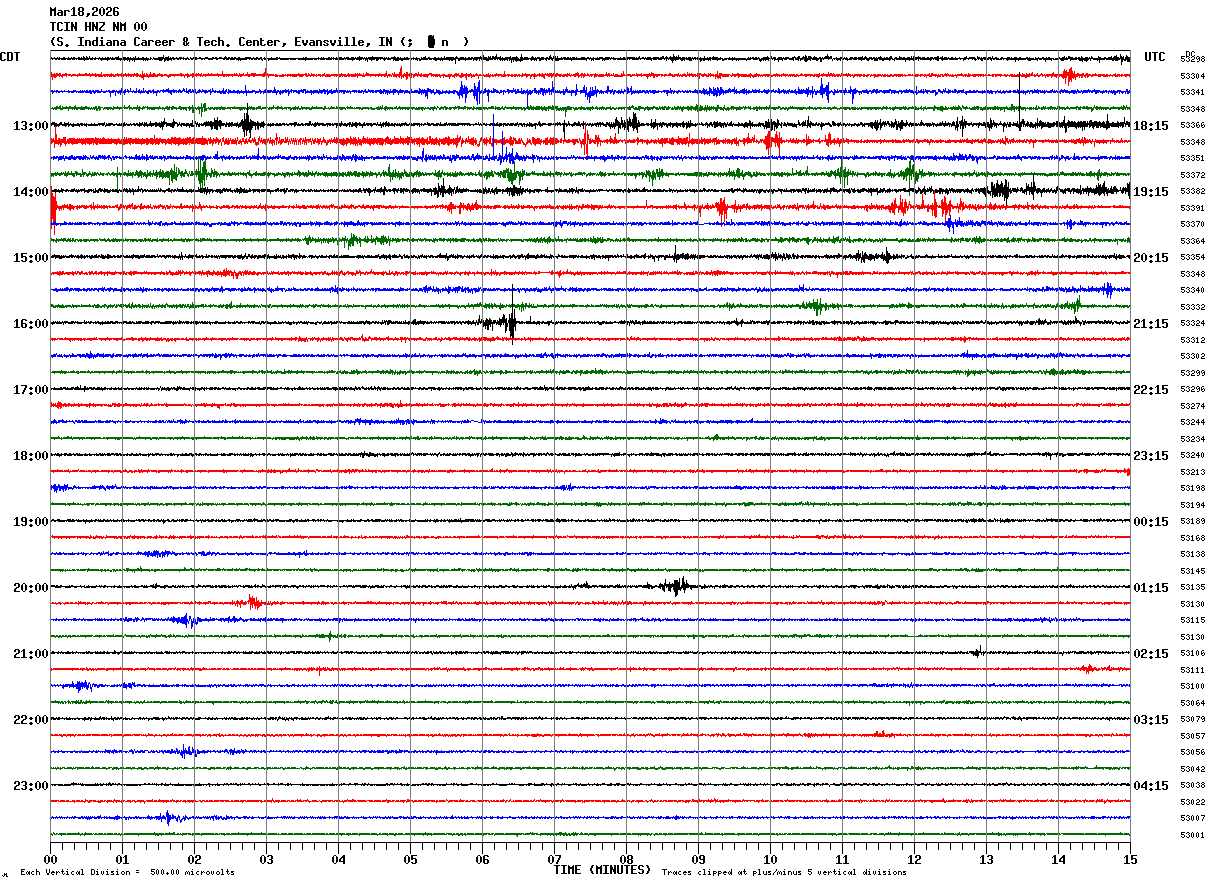Select the DC offset value 53240
Screen dimensions: 1210x886
[1192, 455]
